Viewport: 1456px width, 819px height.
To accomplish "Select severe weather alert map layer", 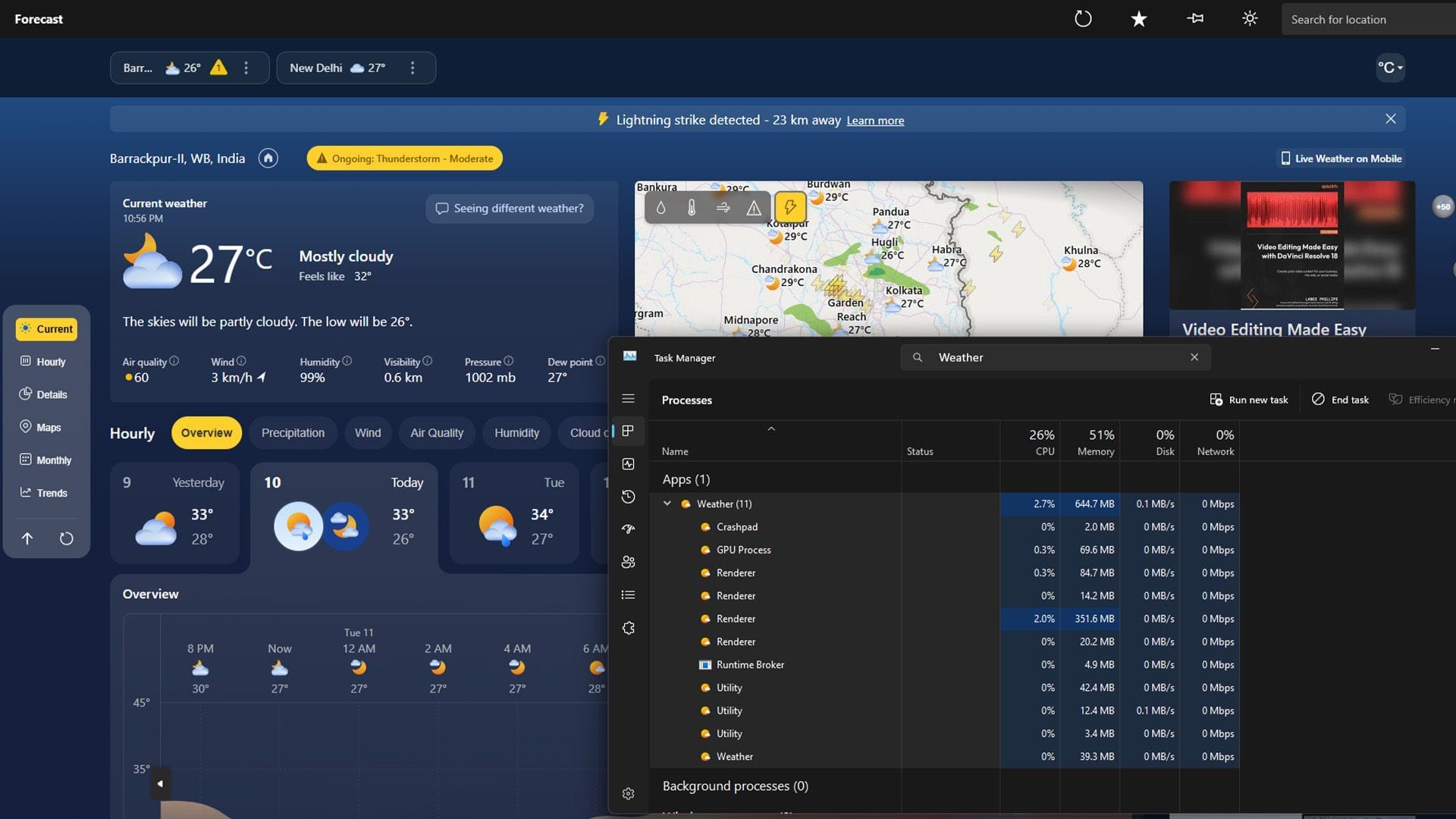I will point(754,207).
